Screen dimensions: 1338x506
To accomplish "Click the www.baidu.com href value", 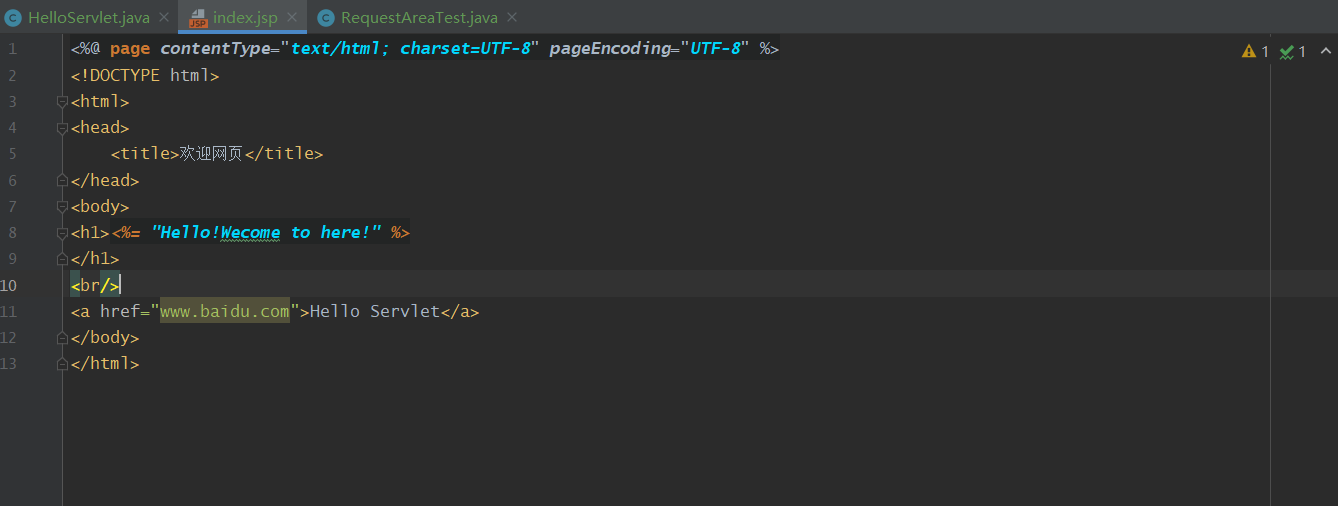I will (x=225, y=312).
